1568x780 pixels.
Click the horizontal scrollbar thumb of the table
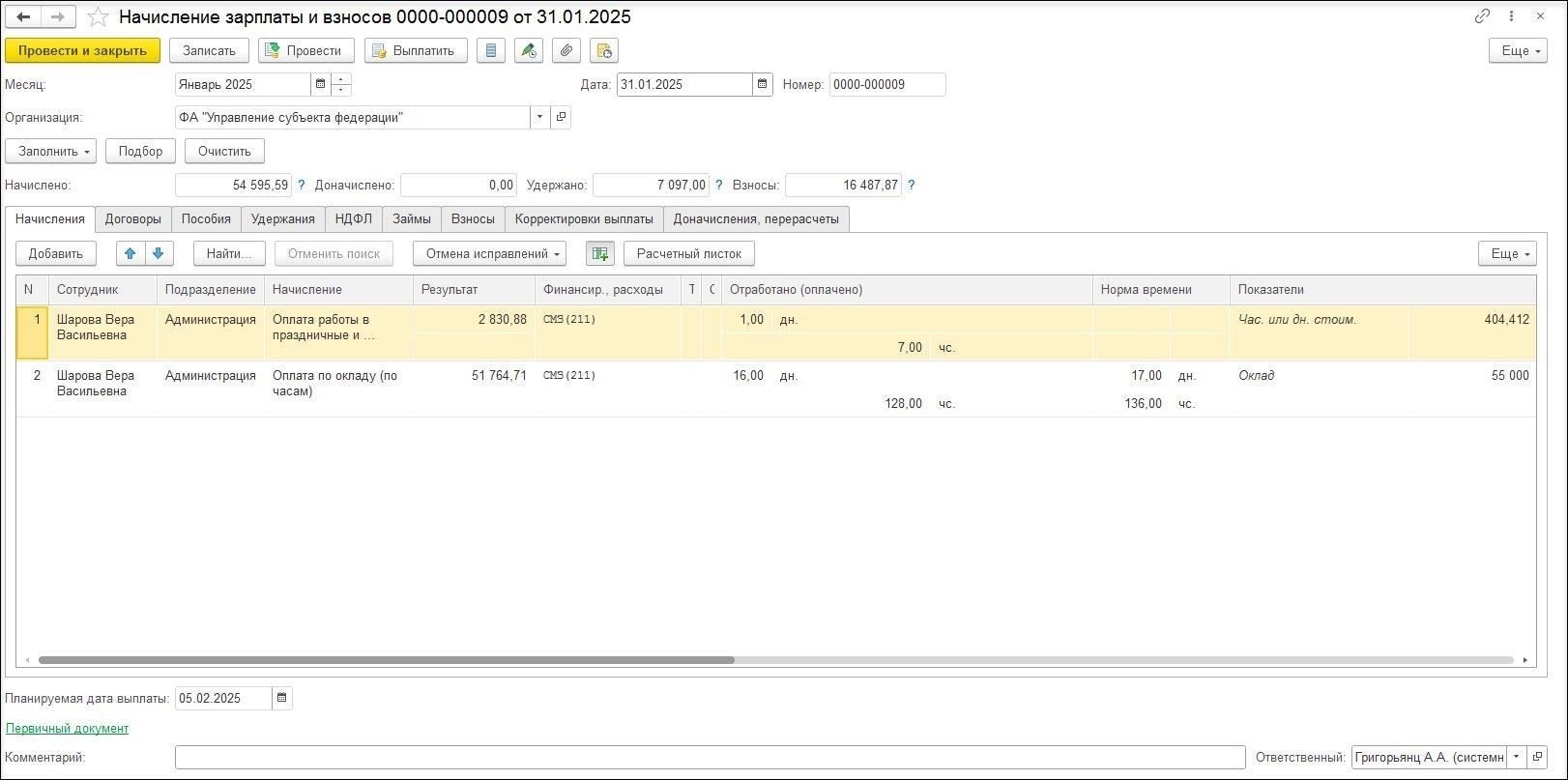click(x=386, y=660)
